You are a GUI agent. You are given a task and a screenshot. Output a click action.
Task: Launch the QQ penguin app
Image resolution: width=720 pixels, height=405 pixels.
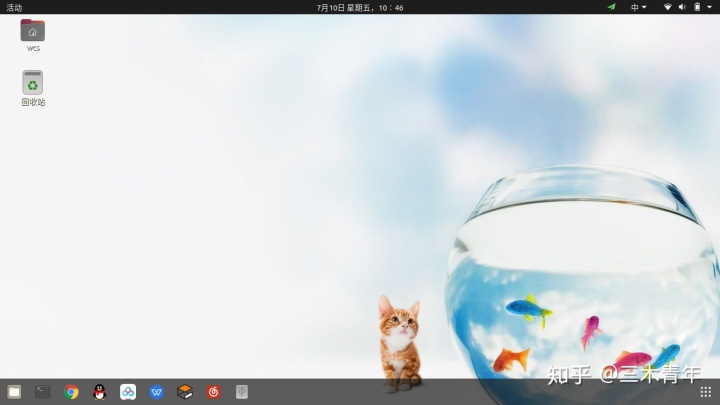(100, 392)
